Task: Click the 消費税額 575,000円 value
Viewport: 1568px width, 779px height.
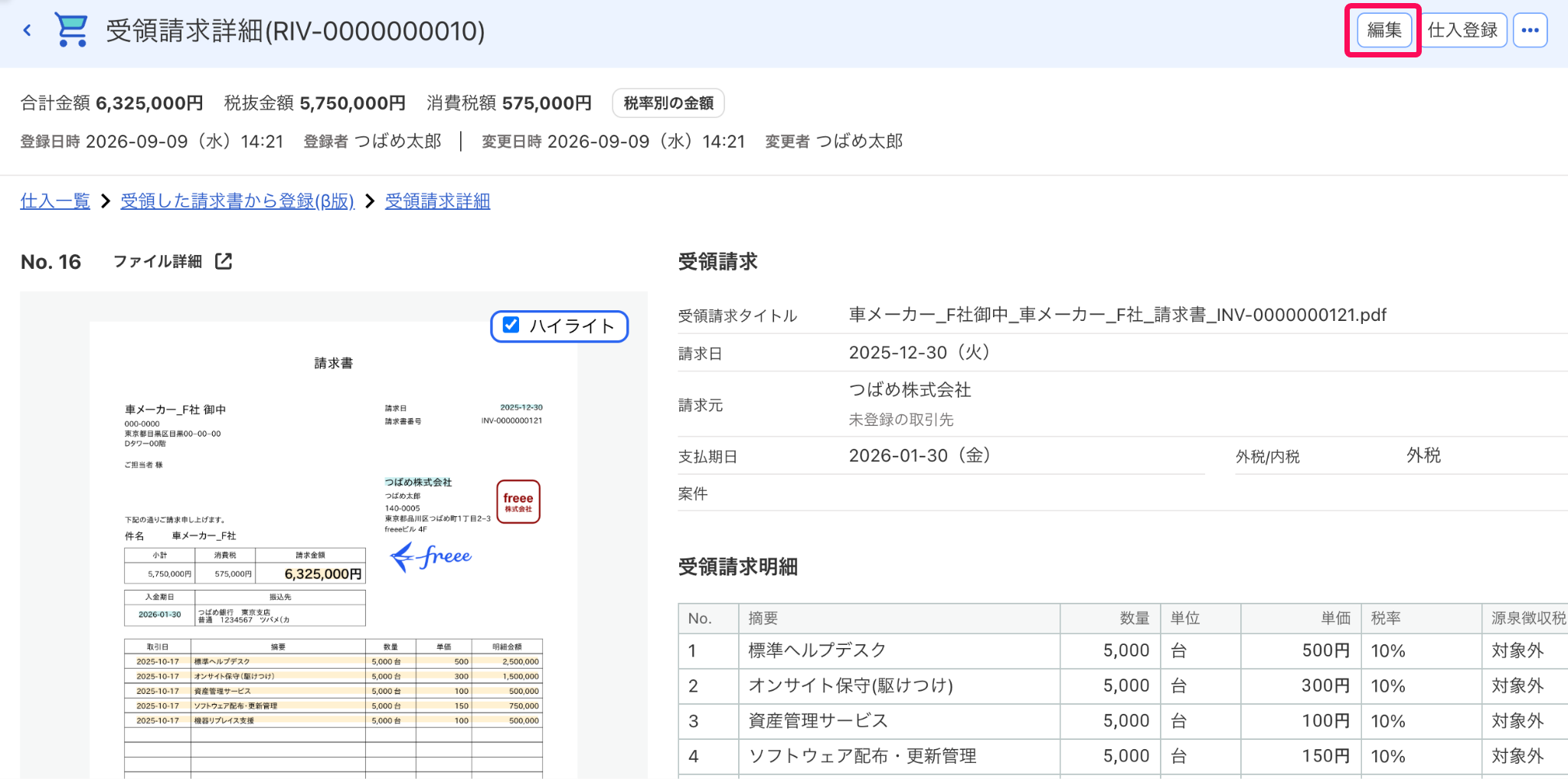Action: coord(547,103)
